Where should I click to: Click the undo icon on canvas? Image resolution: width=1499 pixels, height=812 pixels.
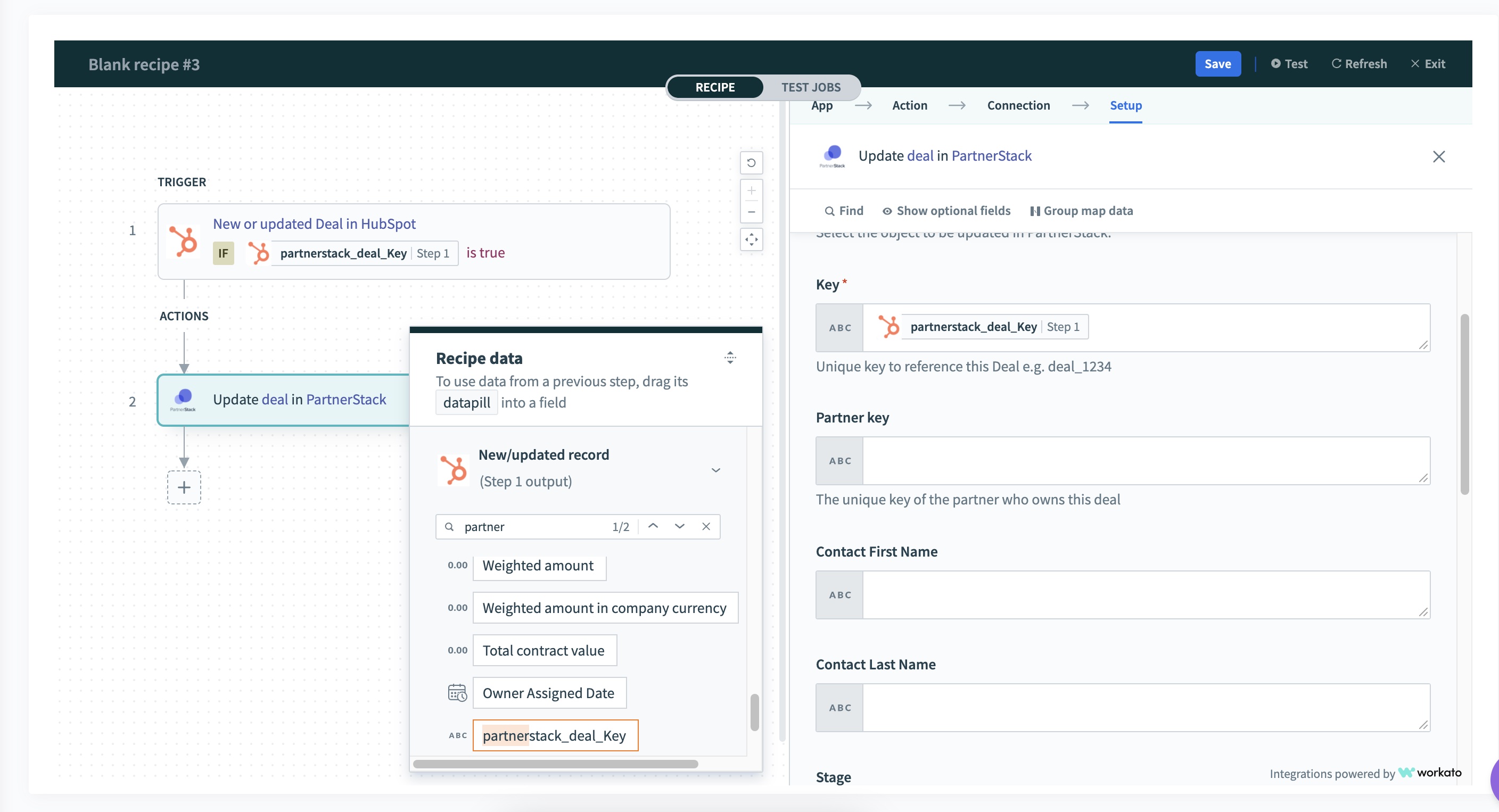[x=751, y=163]
